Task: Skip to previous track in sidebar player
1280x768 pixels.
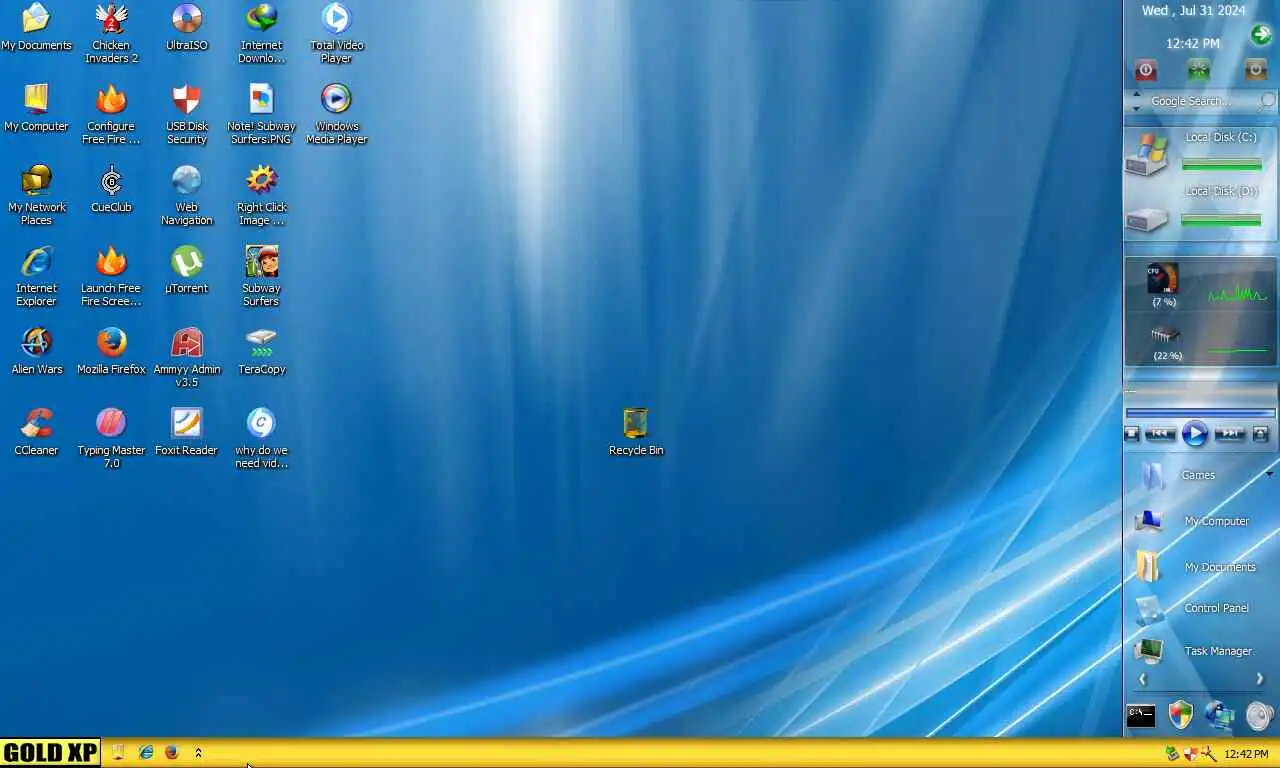Action: [1160, 434]
